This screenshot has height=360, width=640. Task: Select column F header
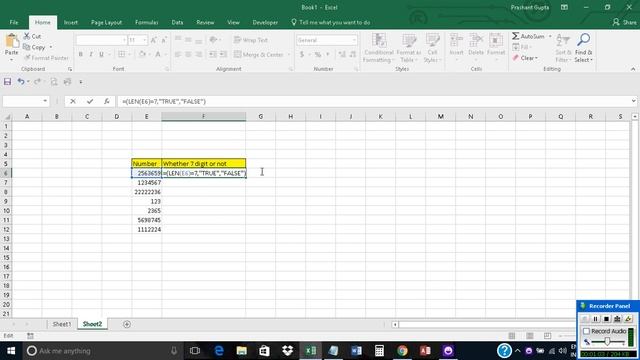[204, 117]
